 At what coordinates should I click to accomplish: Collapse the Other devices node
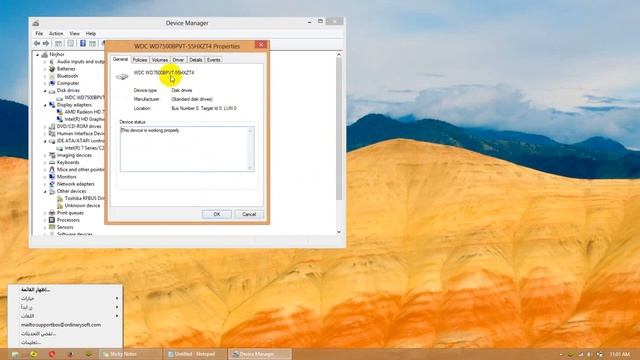click(45, 191)
